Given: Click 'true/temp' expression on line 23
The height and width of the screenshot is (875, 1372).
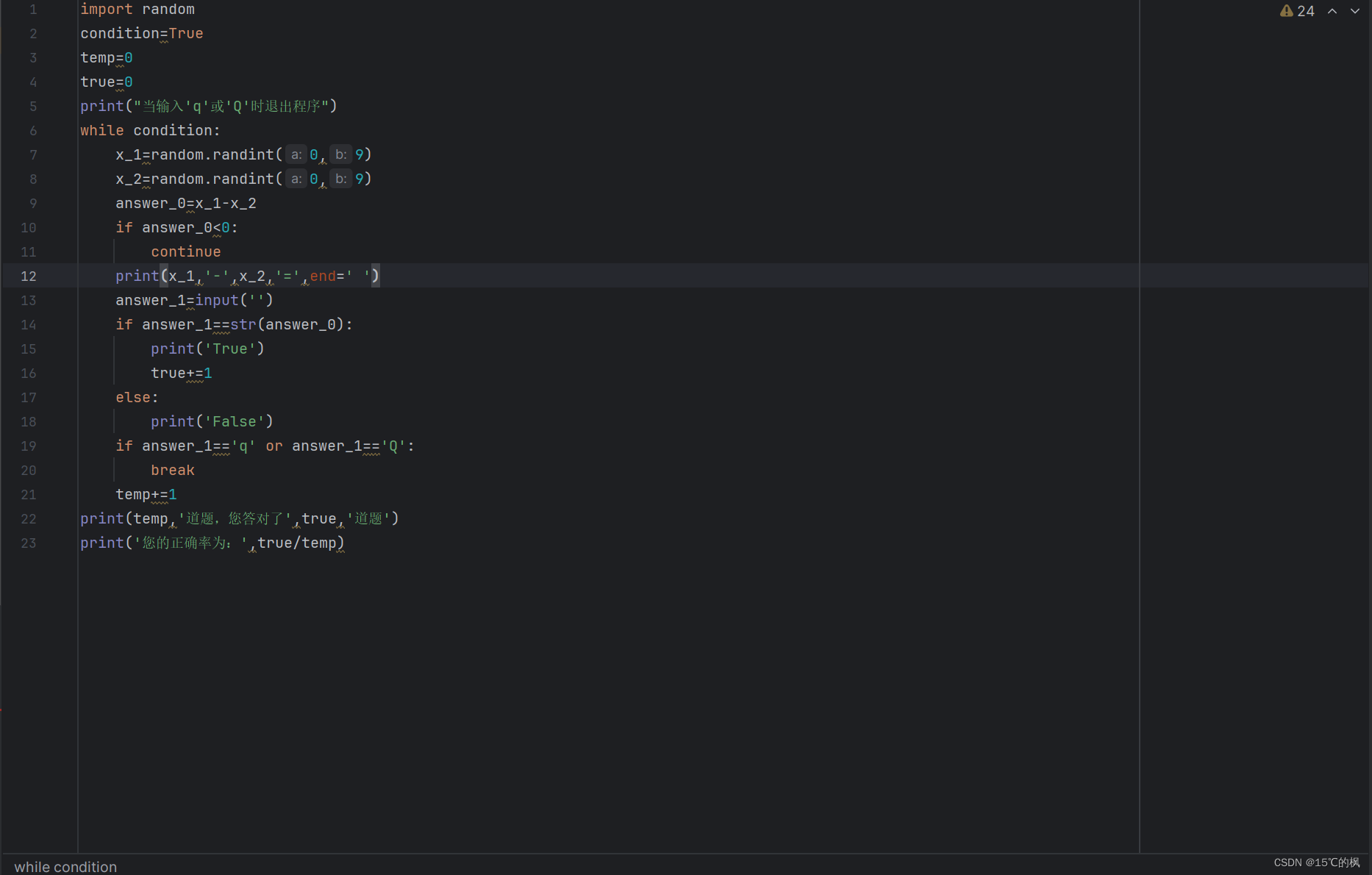Looking at the screenshot, I should point(296,543).
